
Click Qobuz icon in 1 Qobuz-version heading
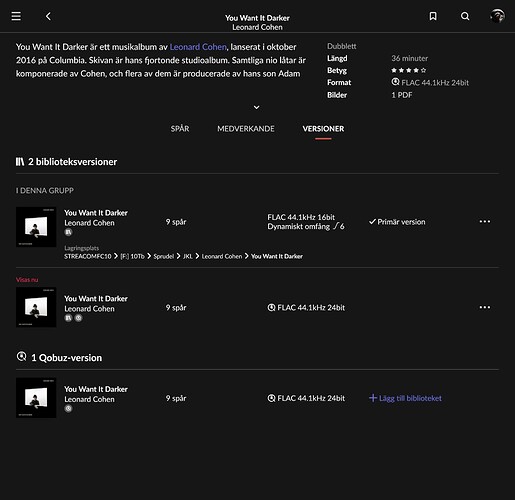click(x=21, y=357)
